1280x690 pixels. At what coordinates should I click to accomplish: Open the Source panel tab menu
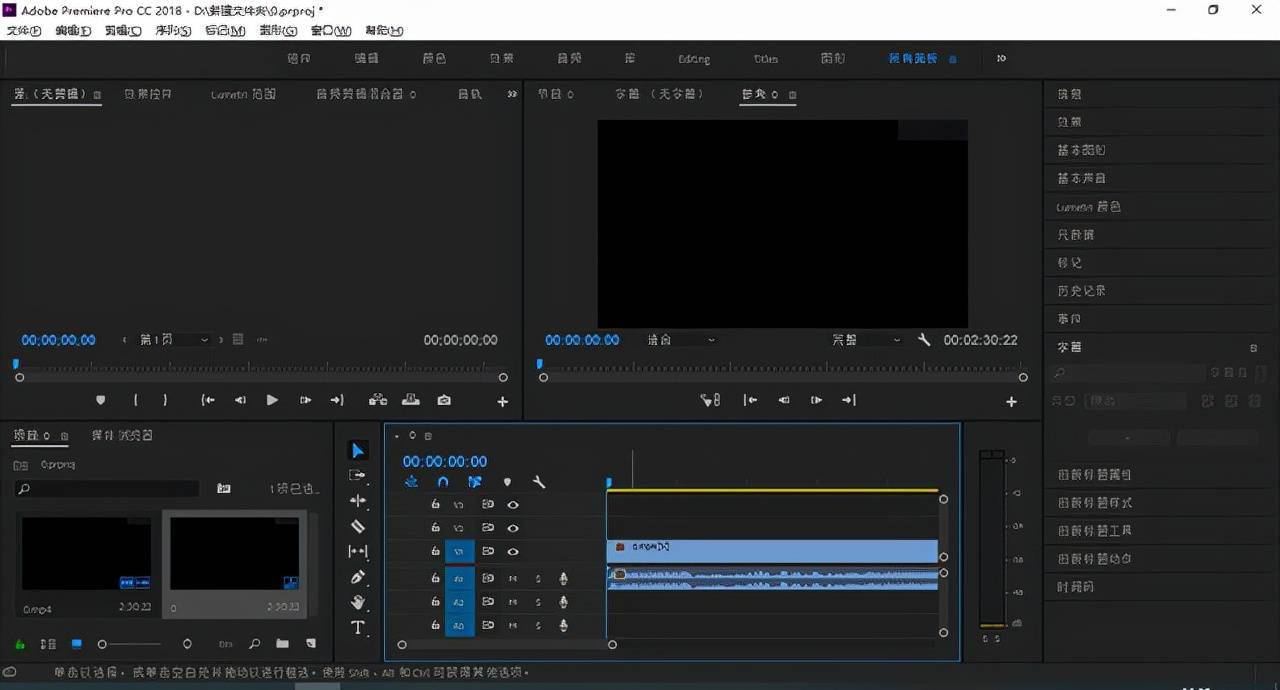coord(97,95)
